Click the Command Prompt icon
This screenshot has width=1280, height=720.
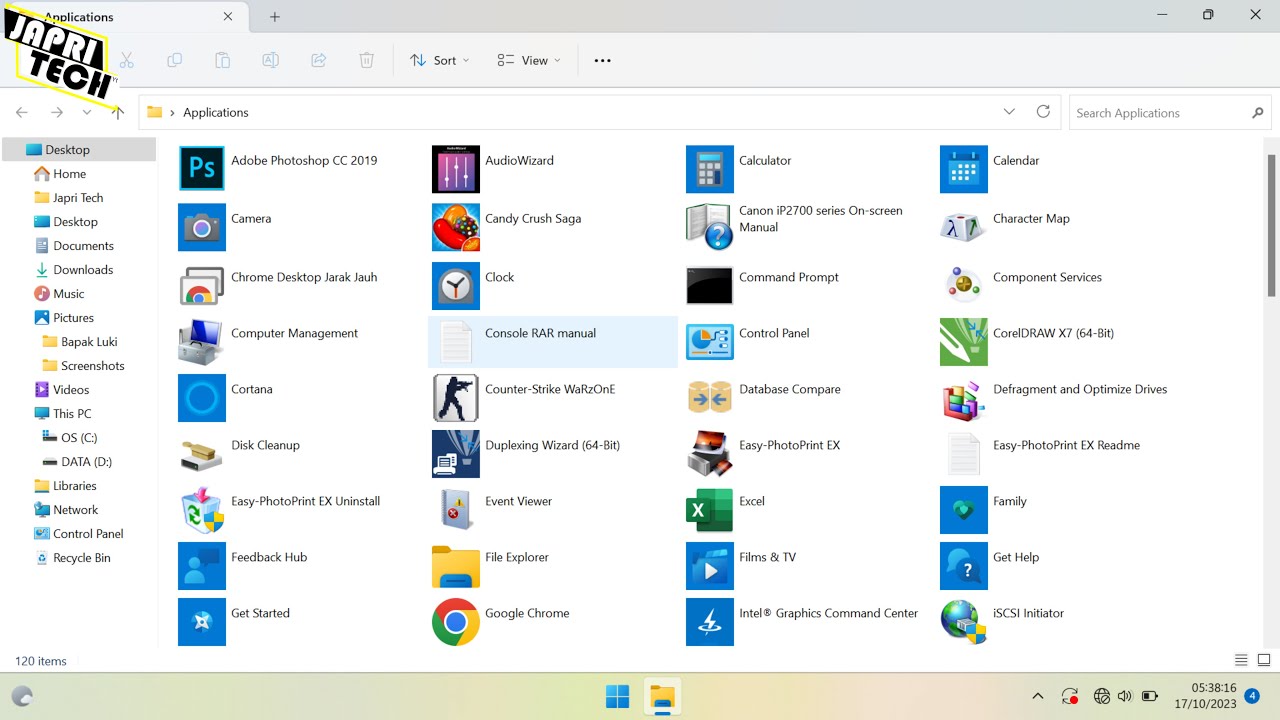pyautogui.click(x=710, y=286)
